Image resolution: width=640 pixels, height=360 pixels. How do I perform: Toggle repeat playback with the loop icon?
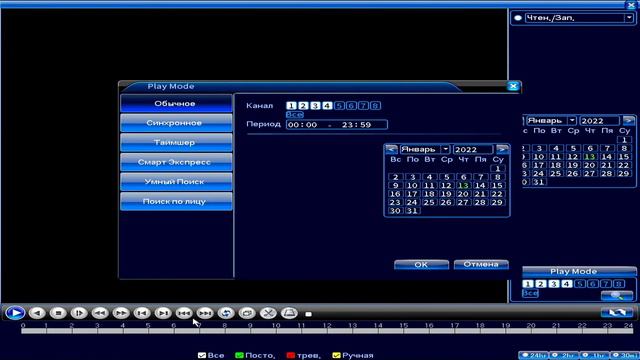point(226,313)
